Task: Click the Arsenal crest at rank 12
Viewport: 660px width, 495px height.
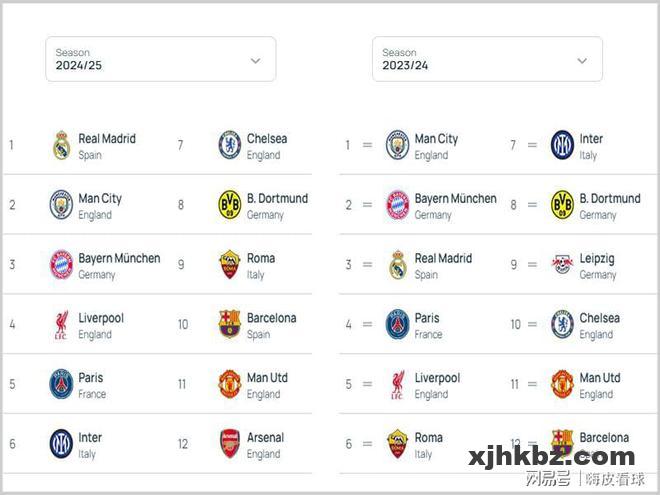Action: coord(230,444)
